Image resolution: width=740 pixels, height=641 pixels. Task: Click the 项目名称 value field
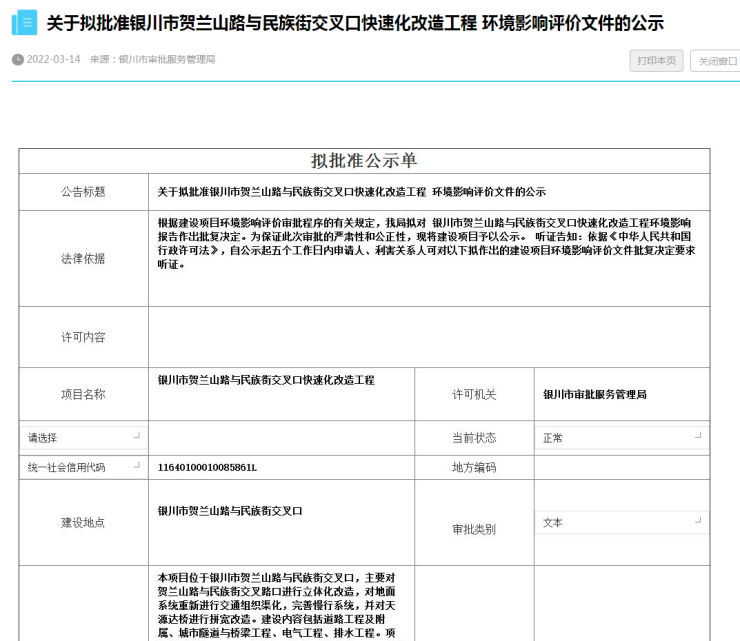pos(281,393)
